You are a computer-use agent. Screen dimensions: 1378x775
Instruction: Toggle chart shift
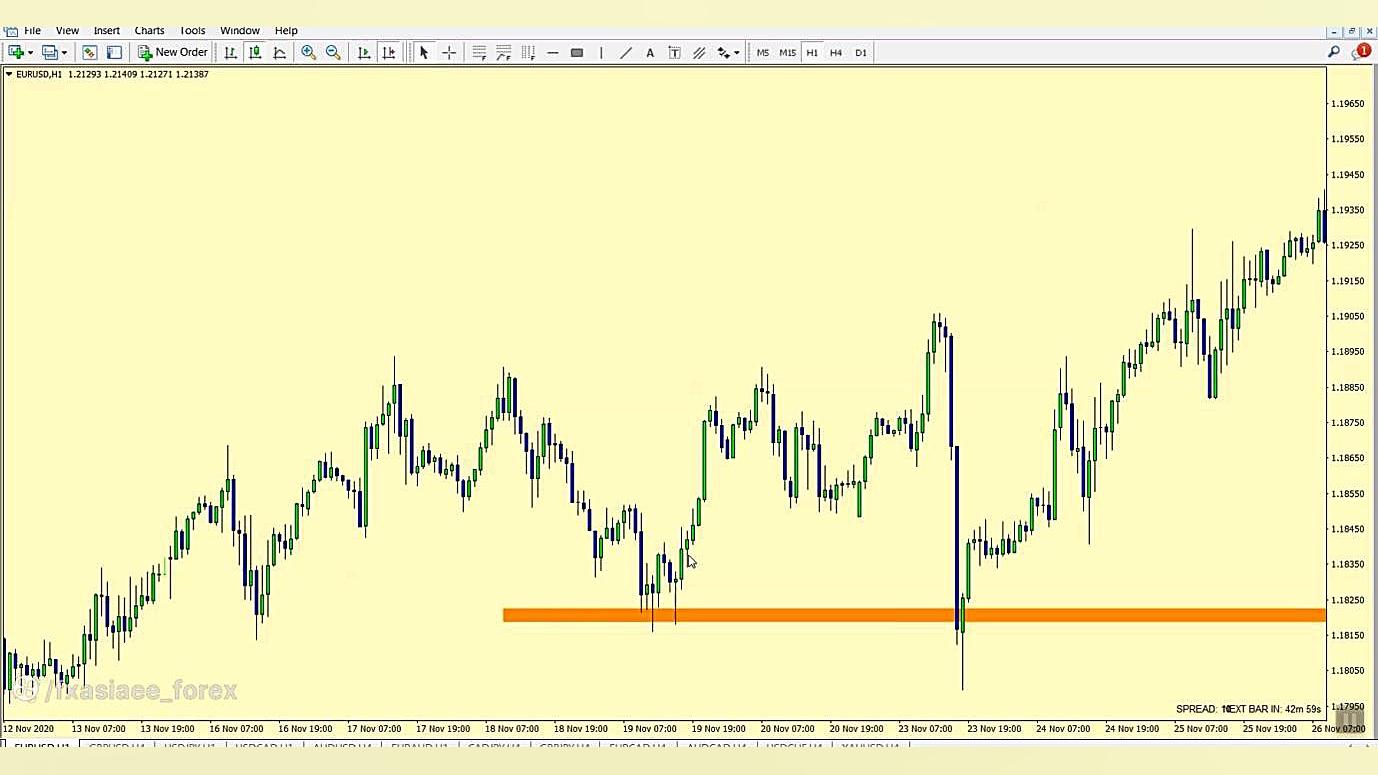(x=388, y=52)
